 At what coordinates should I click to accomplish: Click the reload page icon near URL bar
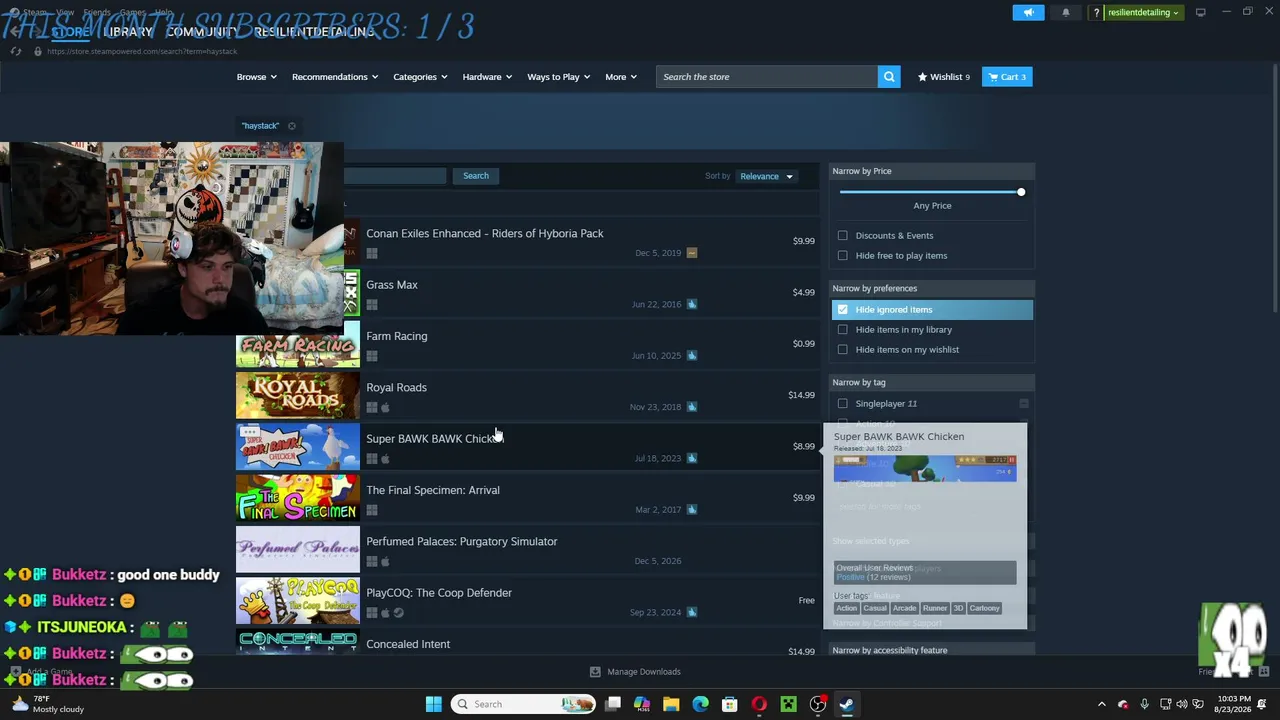(16, 51)
